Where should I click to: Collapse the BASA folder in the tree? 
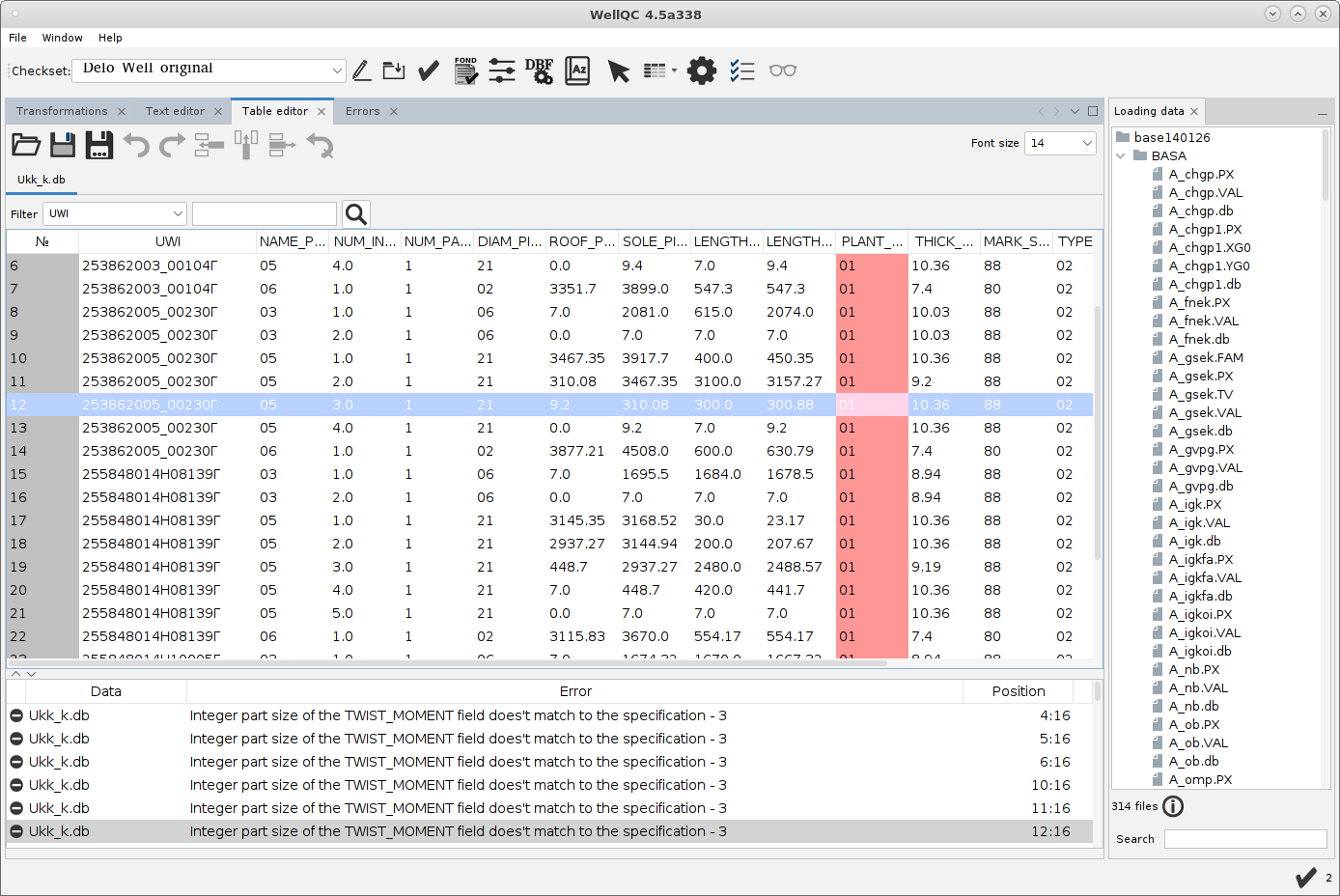1122,155
